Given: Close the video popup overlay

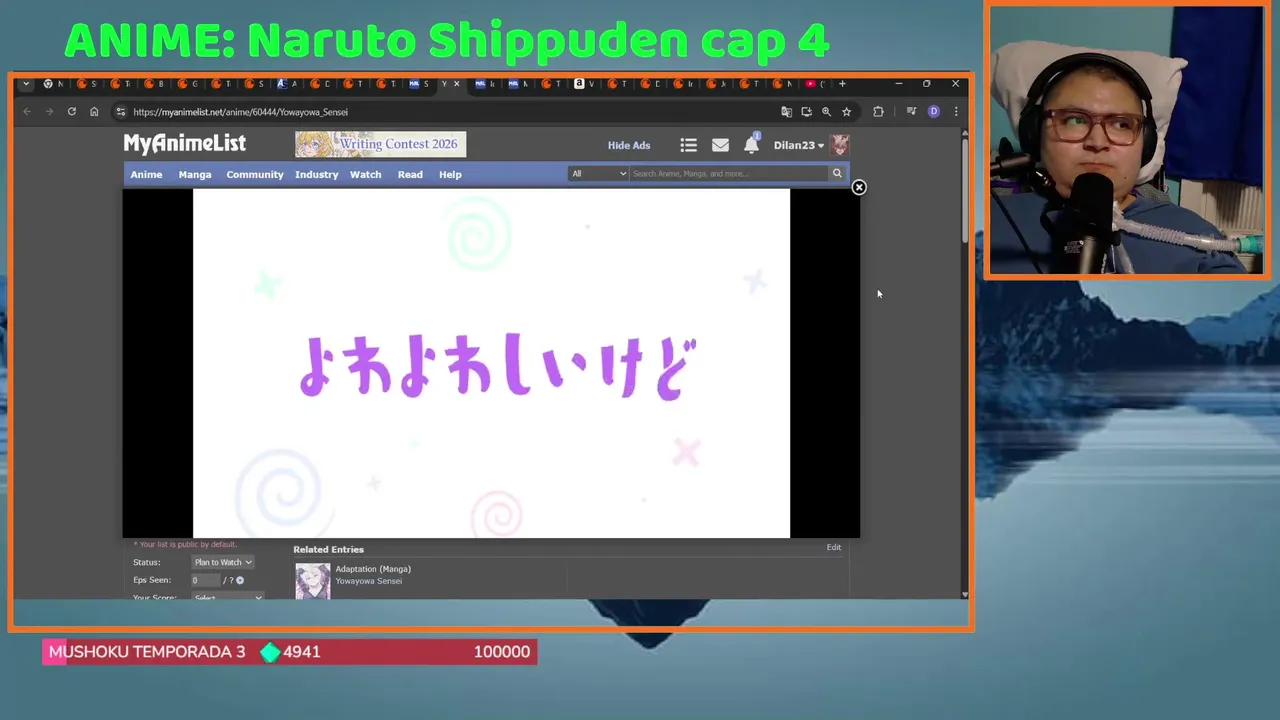Looking at the screenshot, I should pyautogui.click(x=859, y=187).
